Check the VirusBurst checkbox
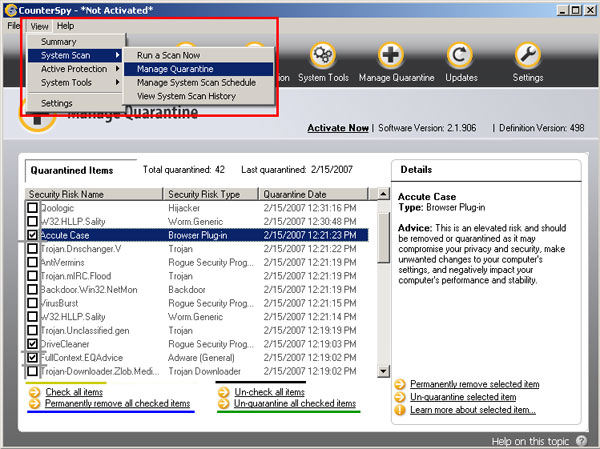The height and width of the screenshot is (449, 600). click(33, 303)
